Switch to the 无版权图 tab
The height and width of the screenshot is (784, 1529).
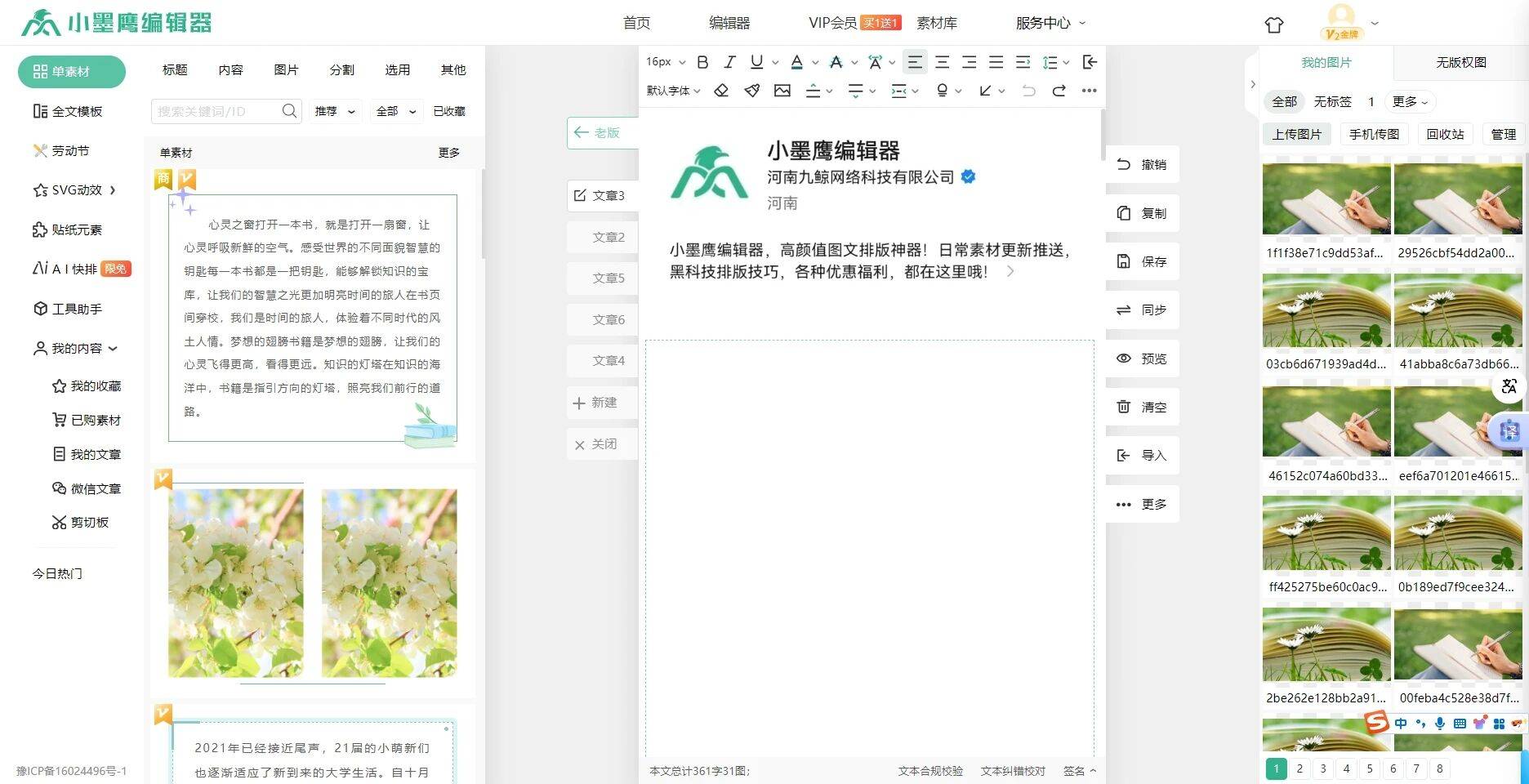pos(1460,63)
